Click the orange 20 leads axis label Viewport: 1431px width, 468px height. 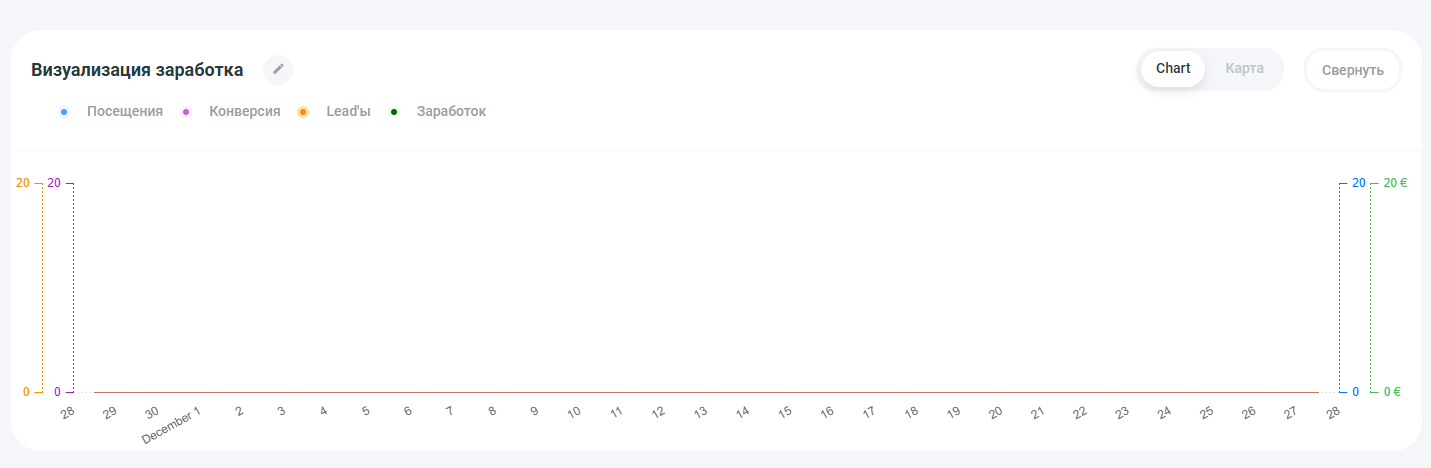pos(23,183)
